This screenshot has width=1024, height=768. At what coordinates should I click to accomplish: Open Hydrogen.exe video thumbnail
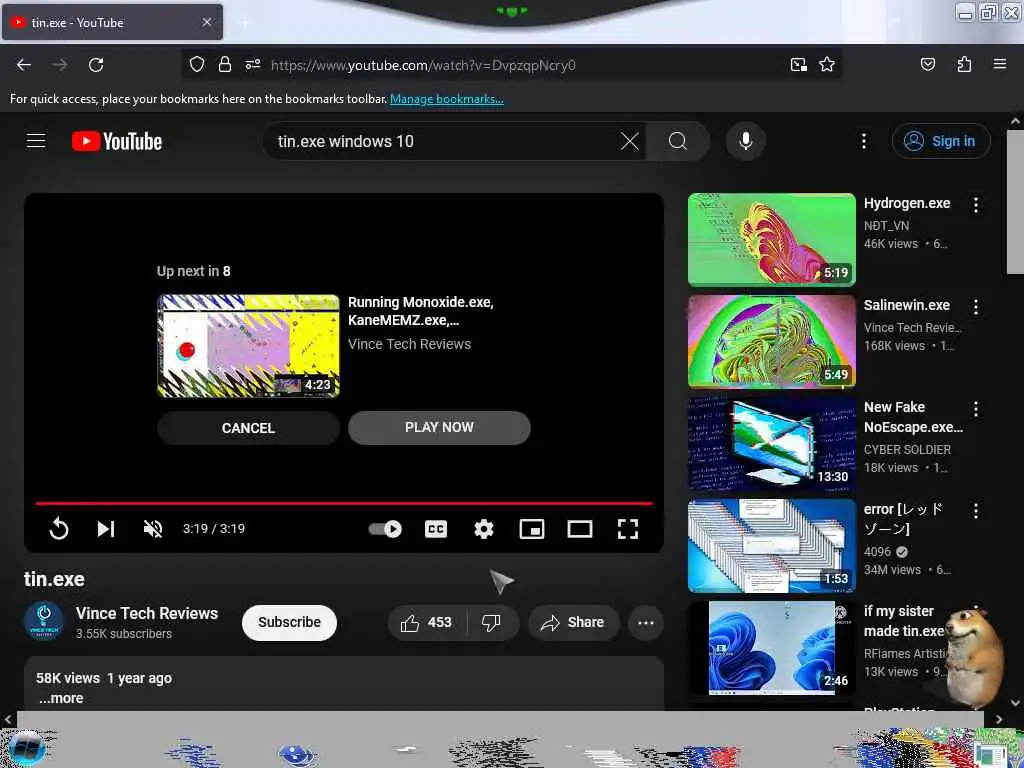(x=771, y=240)
